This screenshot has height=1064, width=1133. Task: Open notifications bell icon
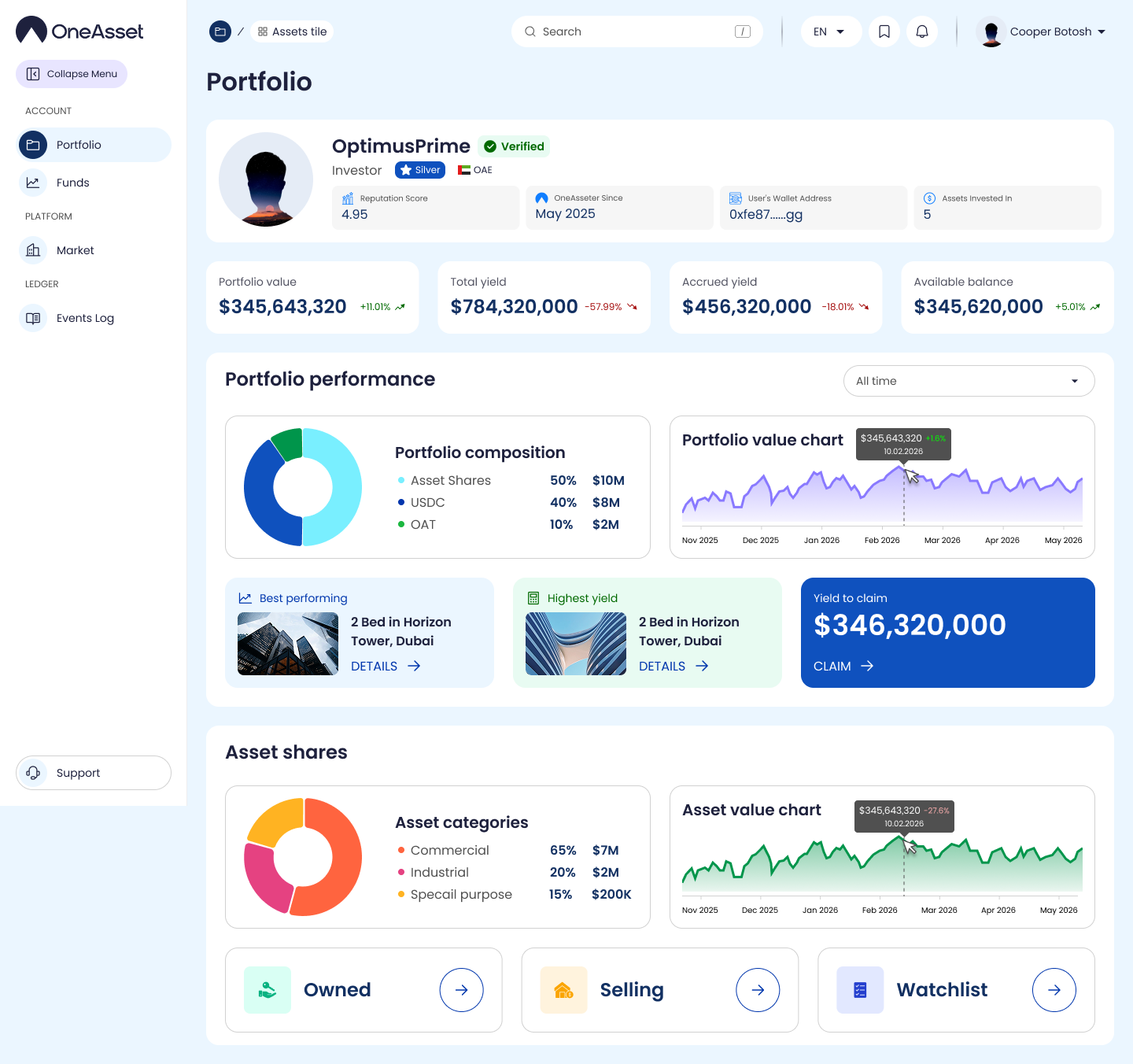[922, 31]
